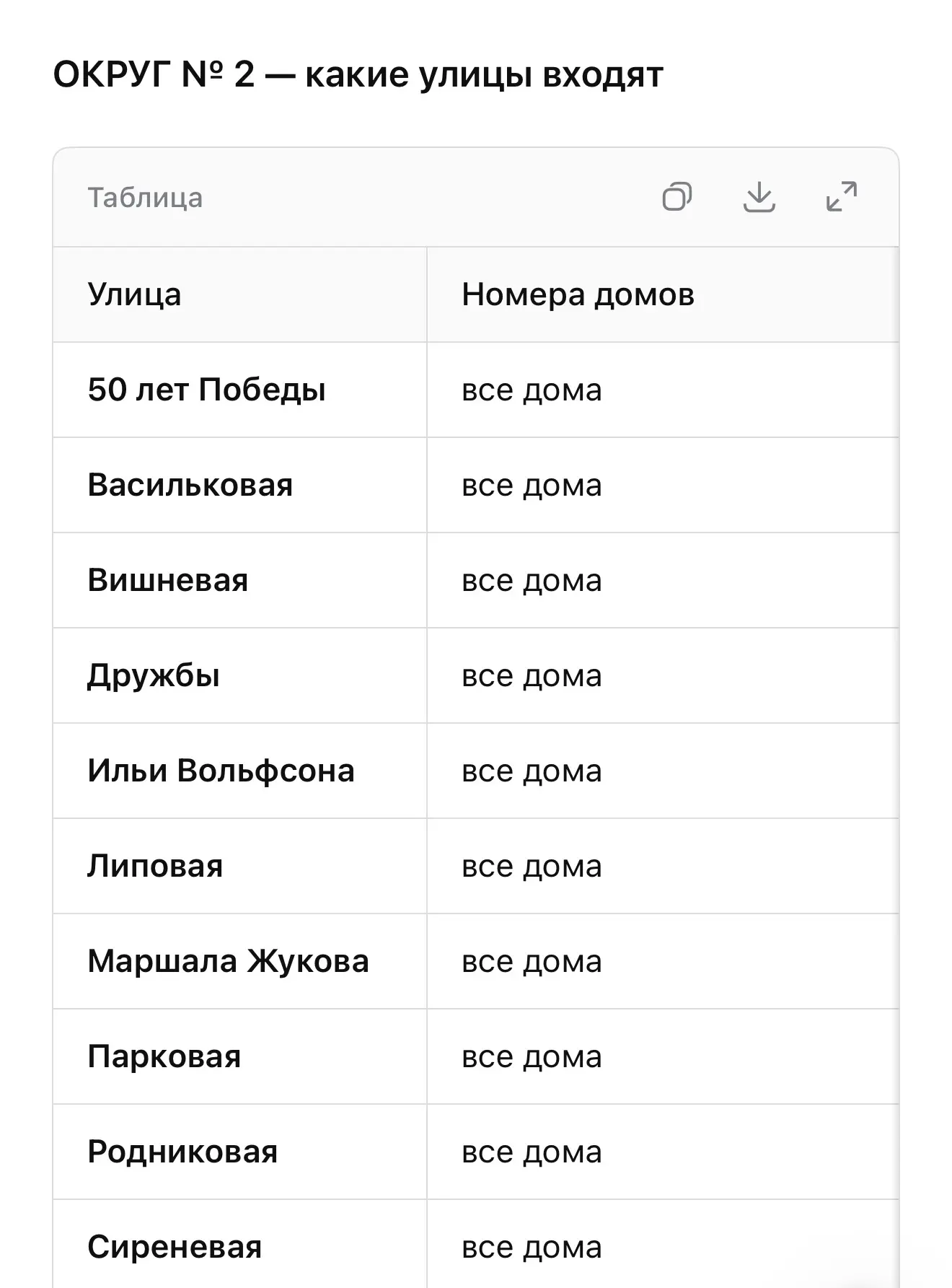This screenshot has height=1288, width=952.
Task: Click the 'Парковая' street name
Action: pyautogui.click(x=164, y=1056)
